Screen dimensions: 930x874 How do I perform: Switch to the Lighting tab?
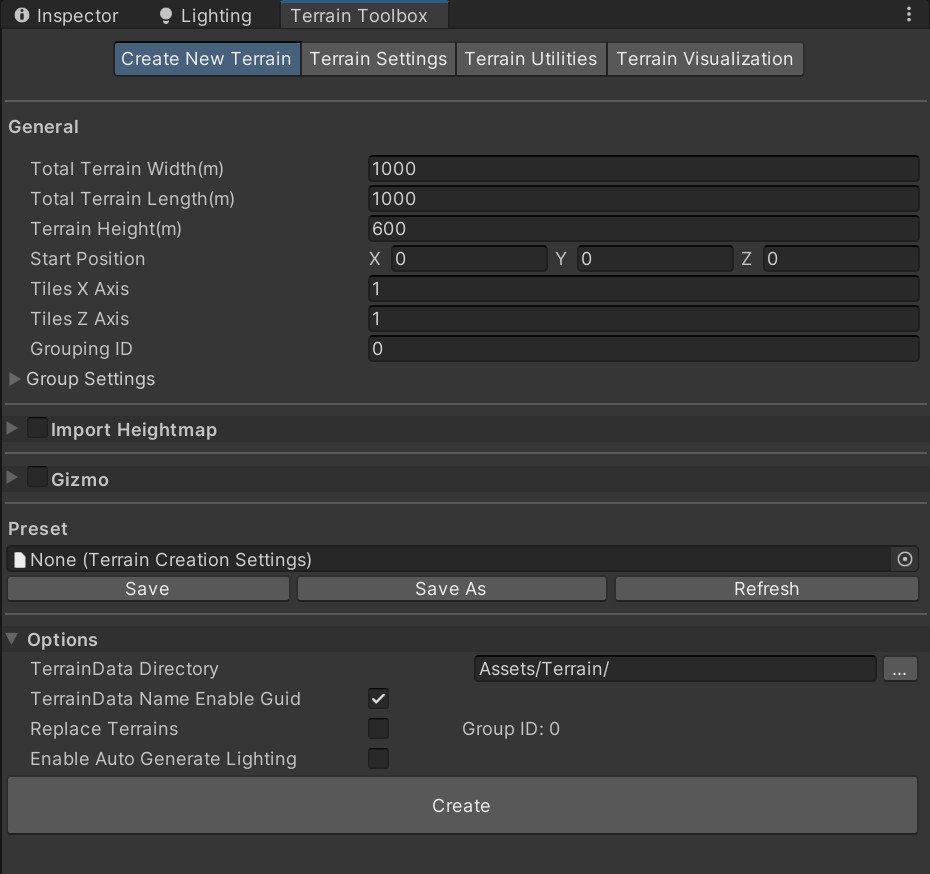point(206,15)
